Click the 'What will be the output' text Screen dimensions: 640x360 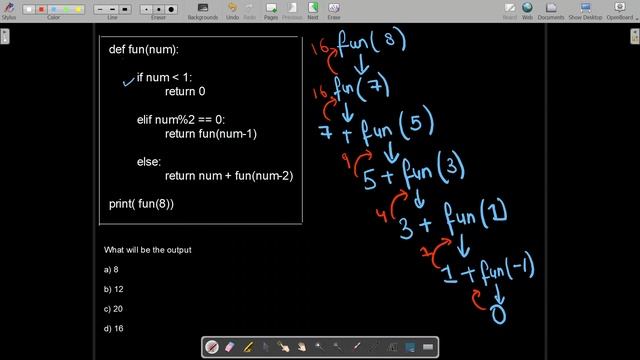coord(147,250)
